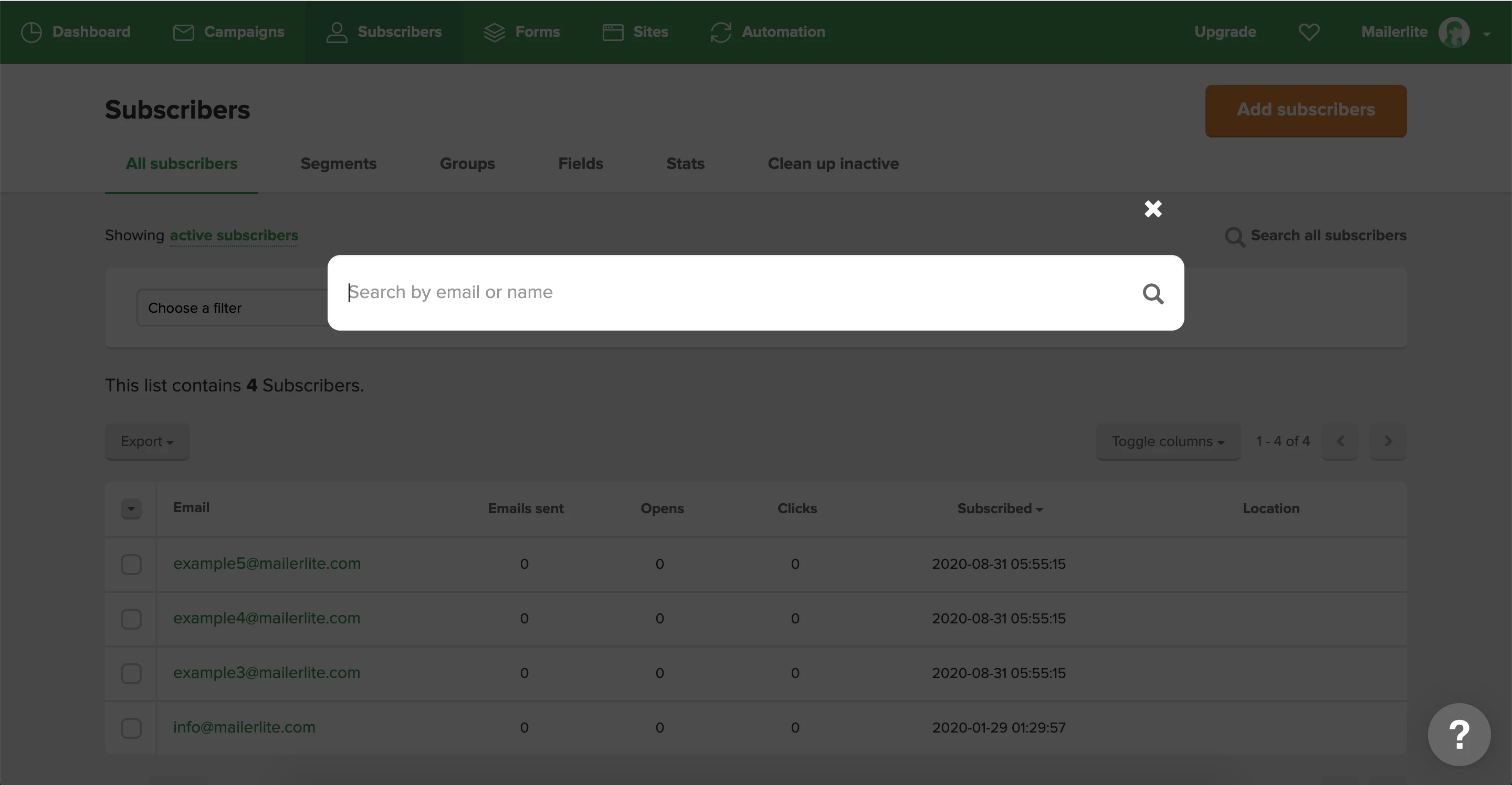Screen dimensions: 1512x785
Task: Click the Campaigns envelope icon
Action: pos(183,32)
